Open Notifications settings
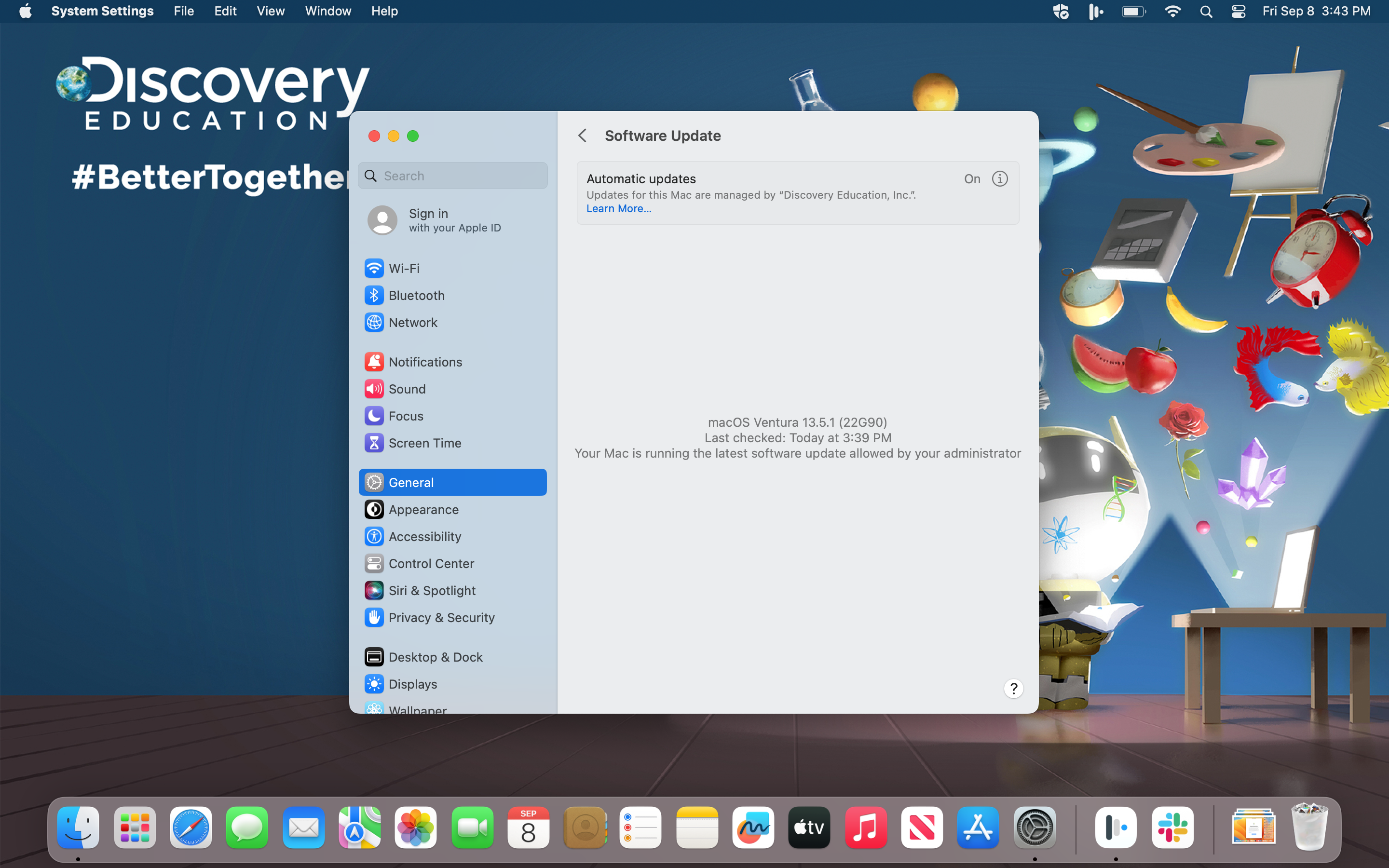 tap(452, 362)
